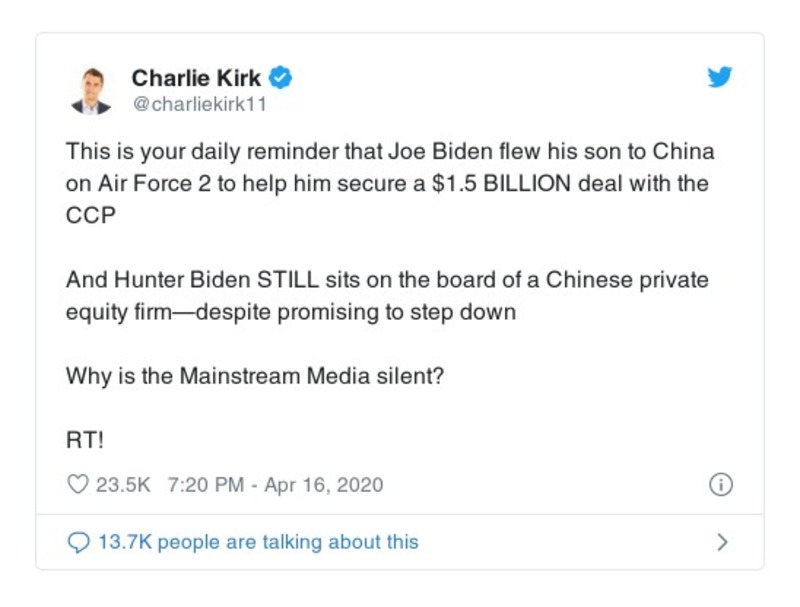Open the @charliekirk11 handle link
Viewport: 800px width, 607px height.
coord(199,103)
